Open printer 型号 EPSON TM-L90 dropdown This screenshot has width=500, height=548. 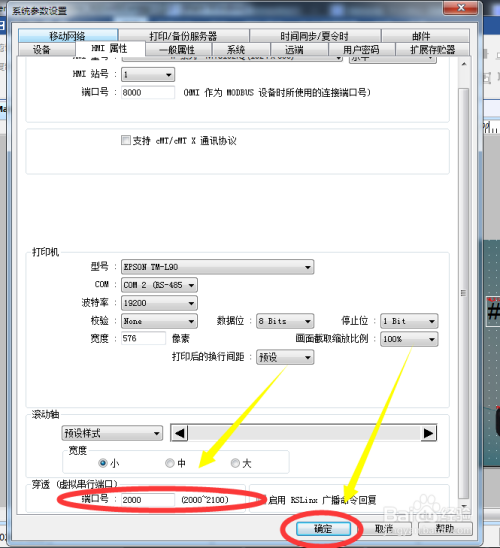pyautogui.click(x=217, y=267)
